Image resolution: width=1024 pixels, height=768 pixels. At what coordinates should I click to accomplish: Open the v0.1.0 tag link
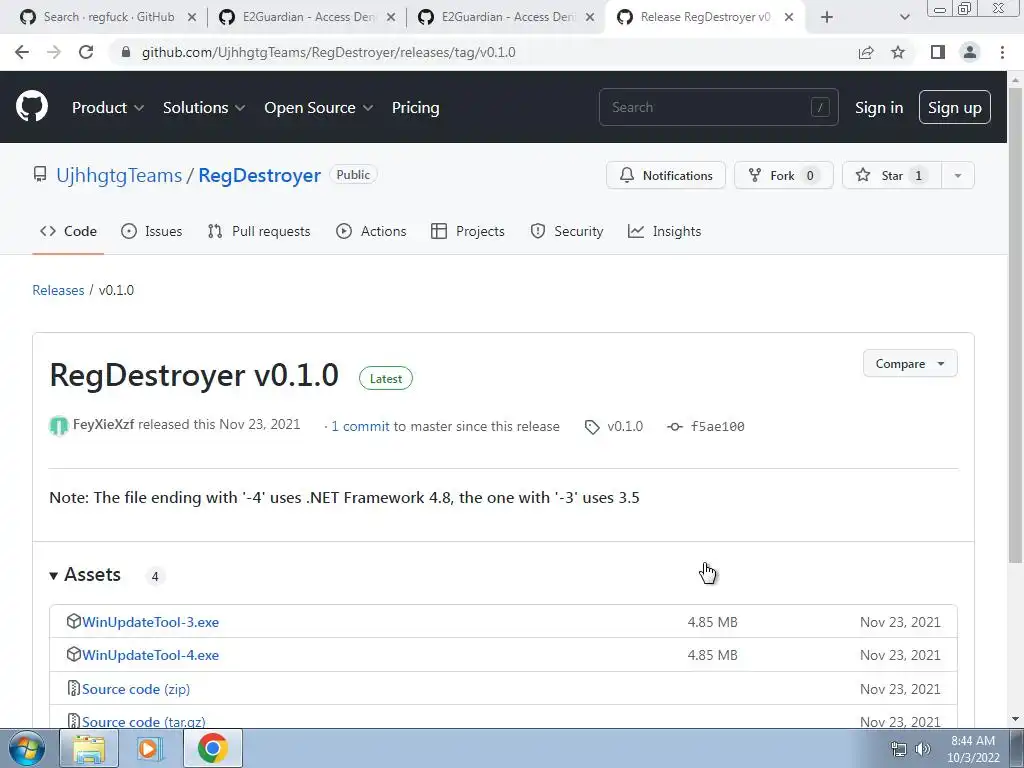click(x=614, y=426)
